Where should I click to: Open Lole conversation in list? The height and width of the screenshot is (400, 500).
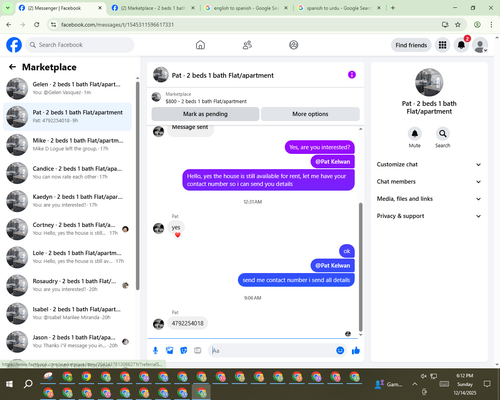68,257
